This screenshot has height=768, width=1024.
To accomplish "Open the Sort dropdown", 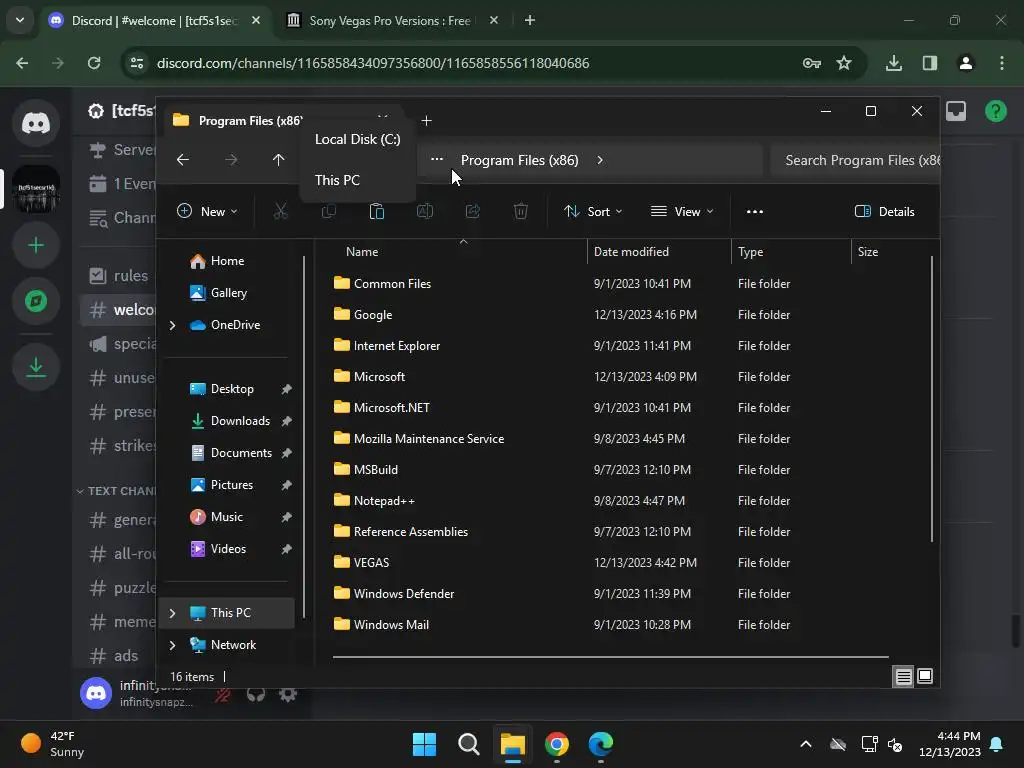I will (x=594, y=212).
